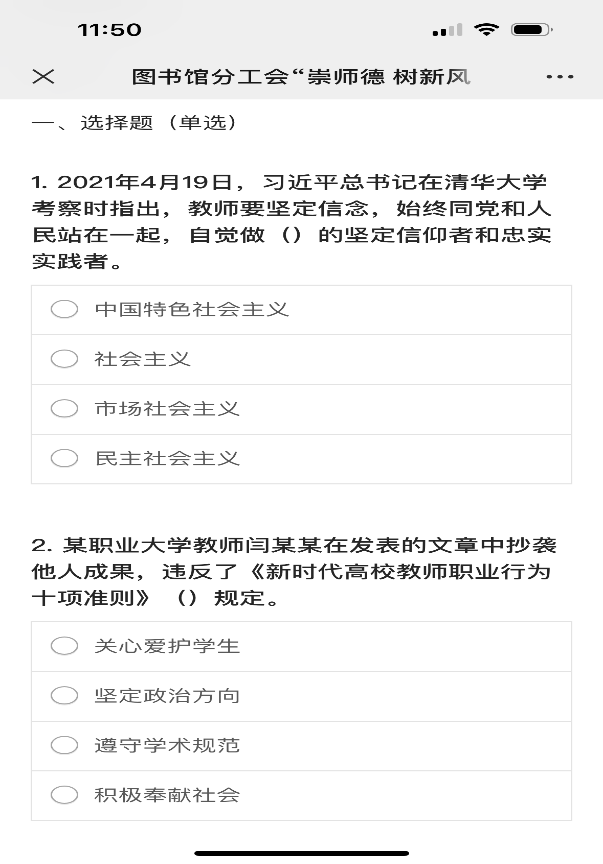Tap the Wi-Fi status icon
Image resolution: width=603 pixels, height=864 pixels.
pyautogui.click(x=487, y=30)
